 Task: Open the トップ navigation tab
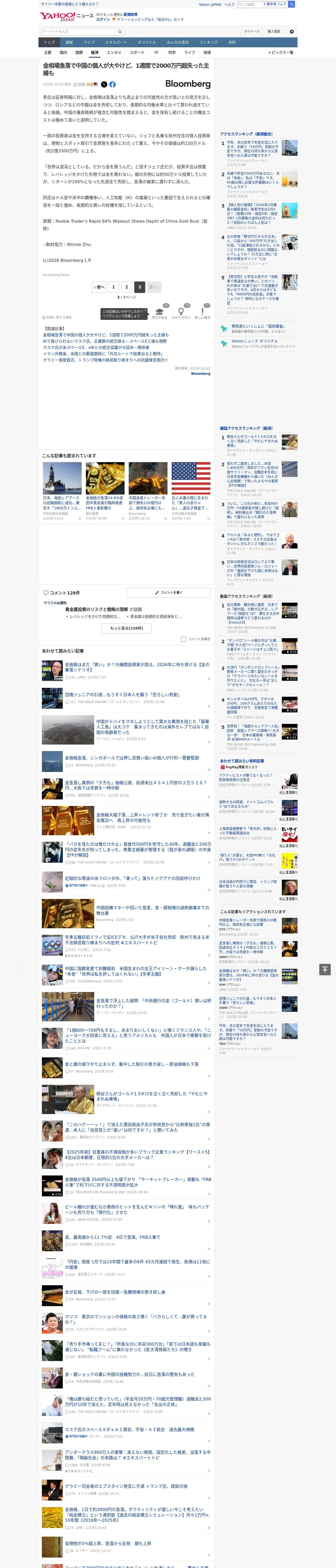pyautogui.click(x=49, y=43)
